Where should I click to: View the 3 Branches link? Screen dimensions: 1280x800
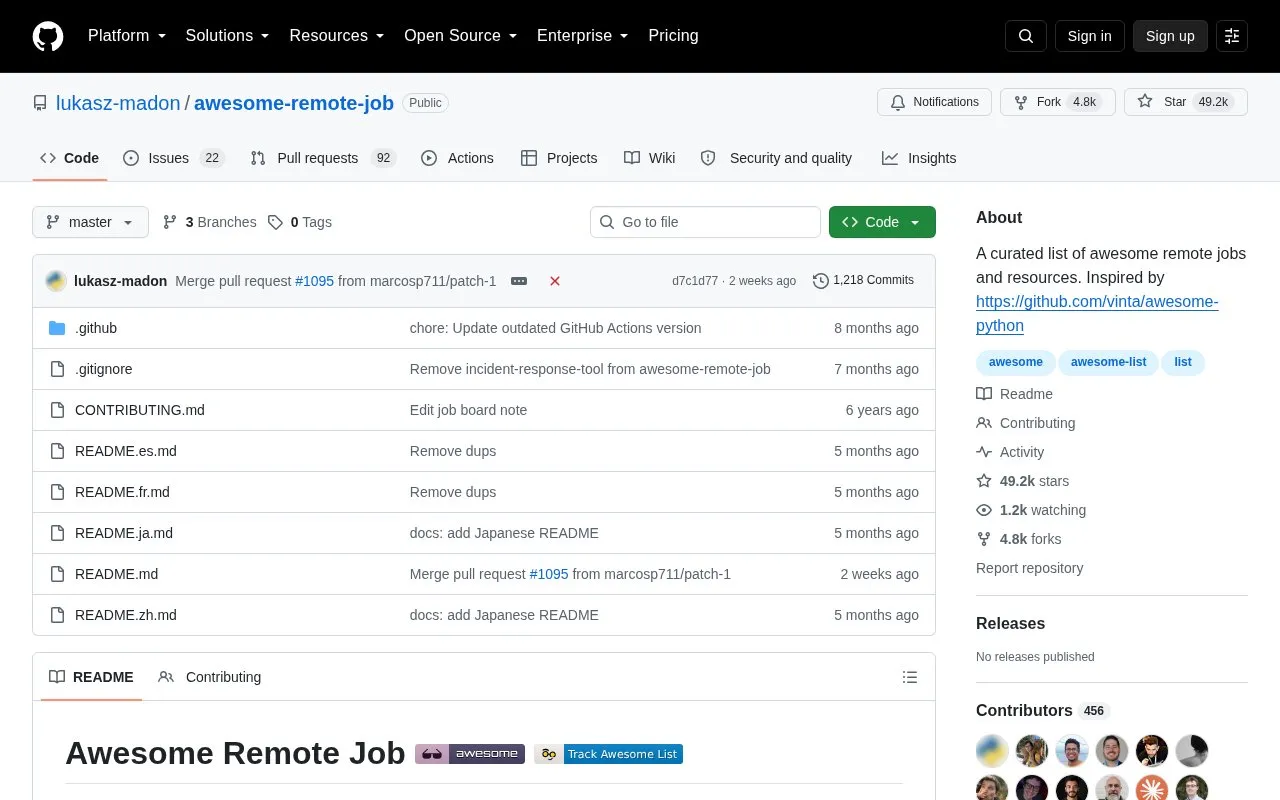(x=210, y=222)
